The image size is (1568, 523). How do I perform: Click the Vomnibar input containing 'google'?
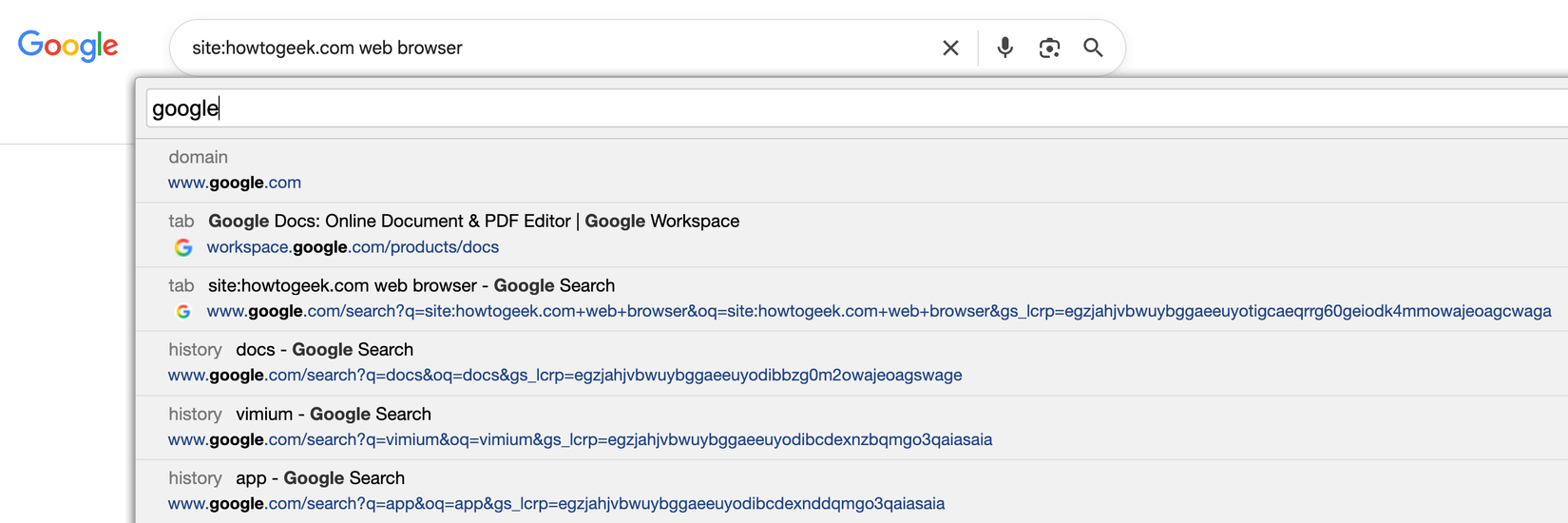click(857, 108)
